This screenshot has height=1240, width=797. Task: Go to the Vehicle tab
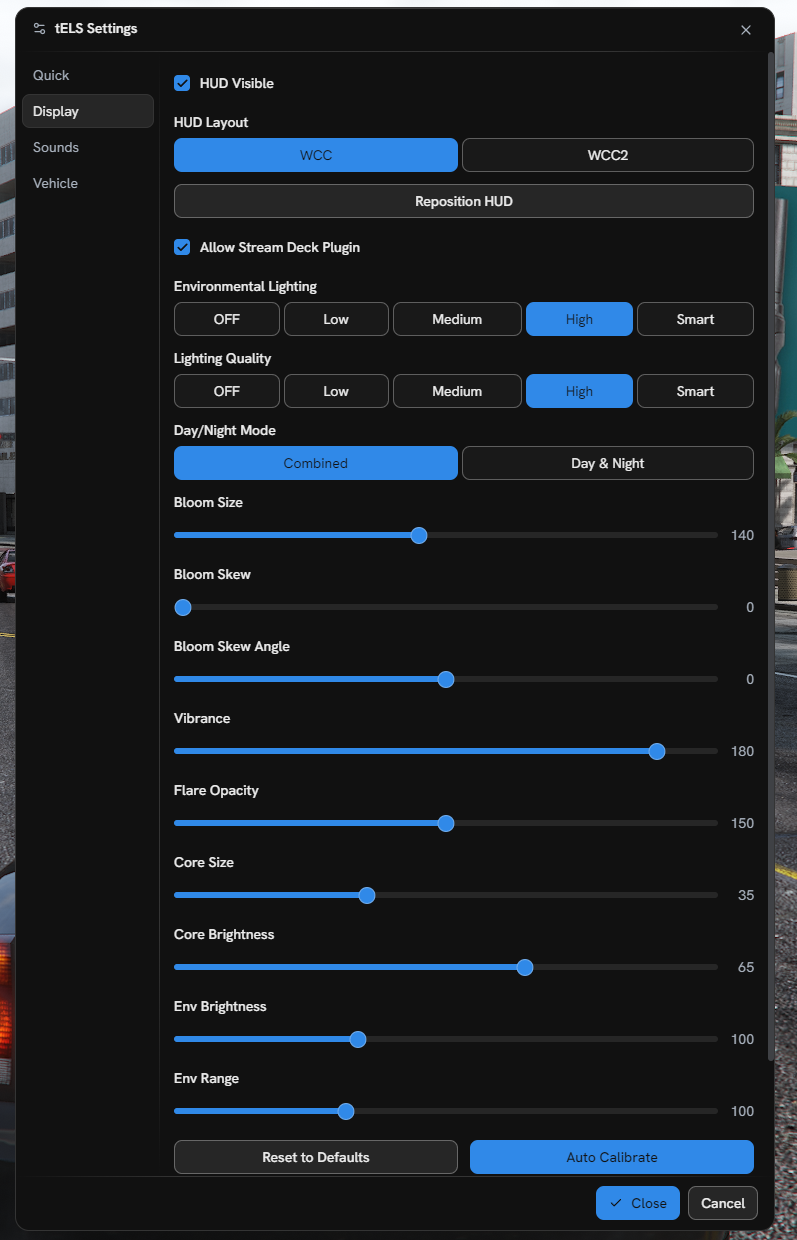pyautogui.click(x=88, y=183)
